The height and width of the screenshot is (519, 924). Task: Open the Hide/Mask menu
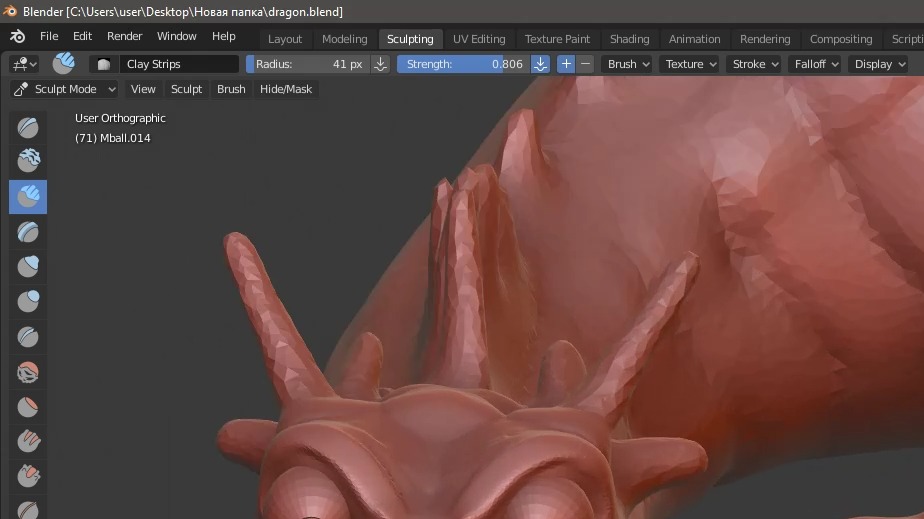[x=286, y=89]
